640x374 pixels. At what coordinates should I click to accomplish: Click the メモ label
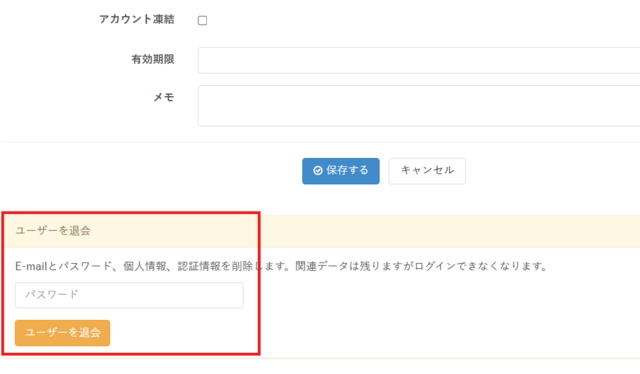[x=164, y=97]
